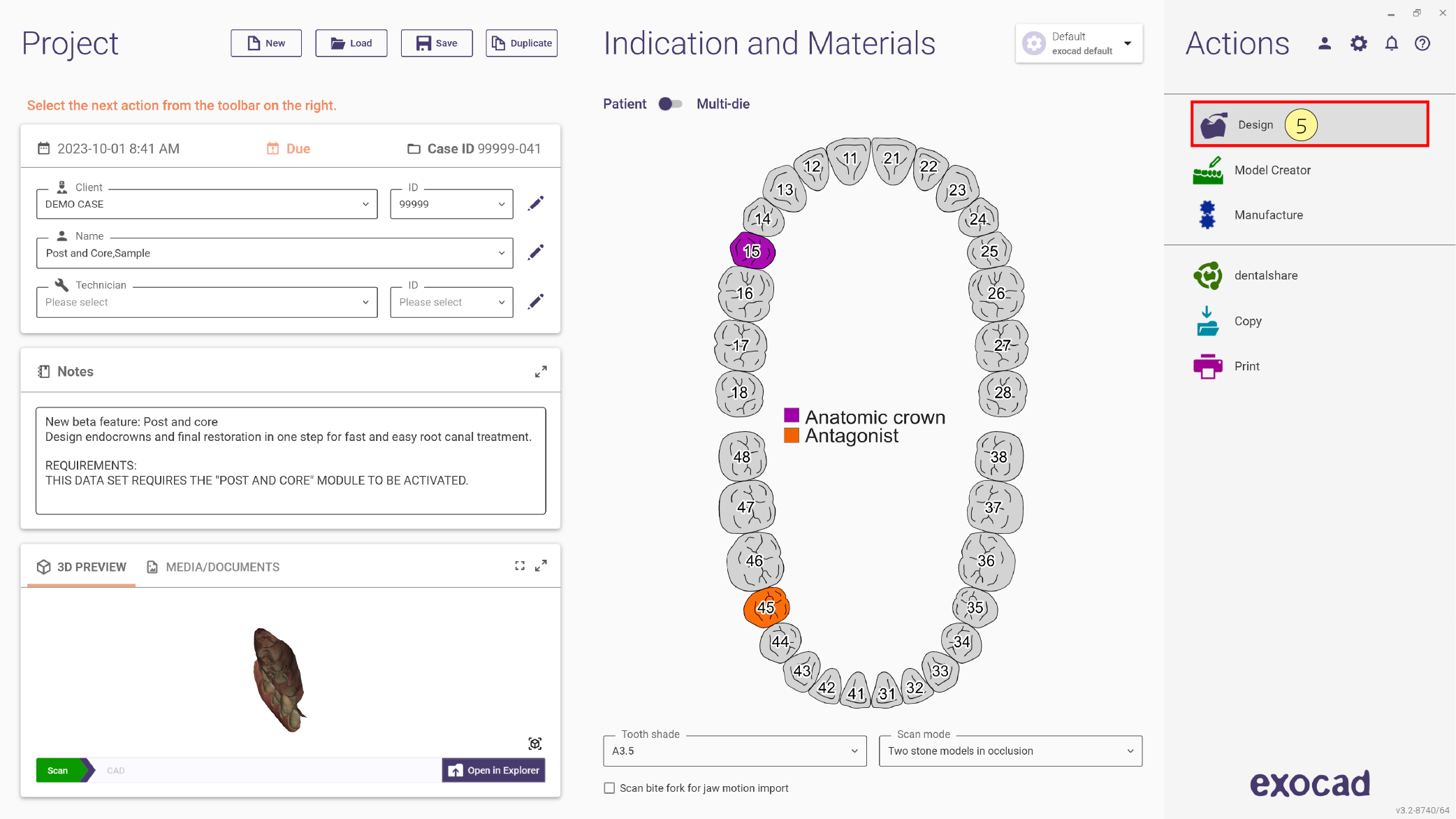Click the Load project button
Image resolution: width=1456 pixels, height=819 pixels.
point(351,43)
